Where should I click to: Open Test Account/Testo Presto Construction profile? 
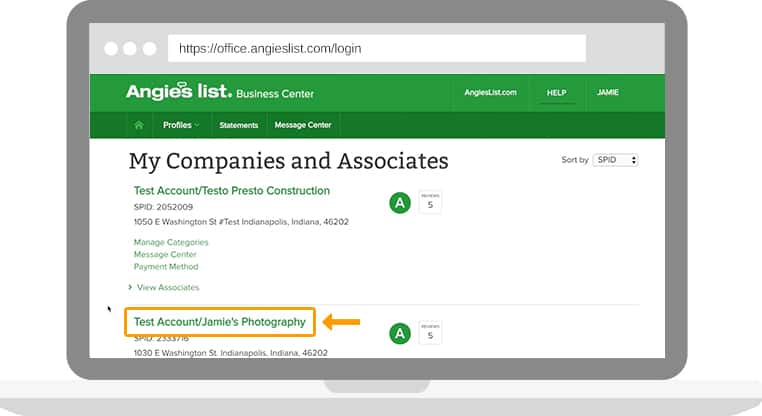[x=232, y=191]
